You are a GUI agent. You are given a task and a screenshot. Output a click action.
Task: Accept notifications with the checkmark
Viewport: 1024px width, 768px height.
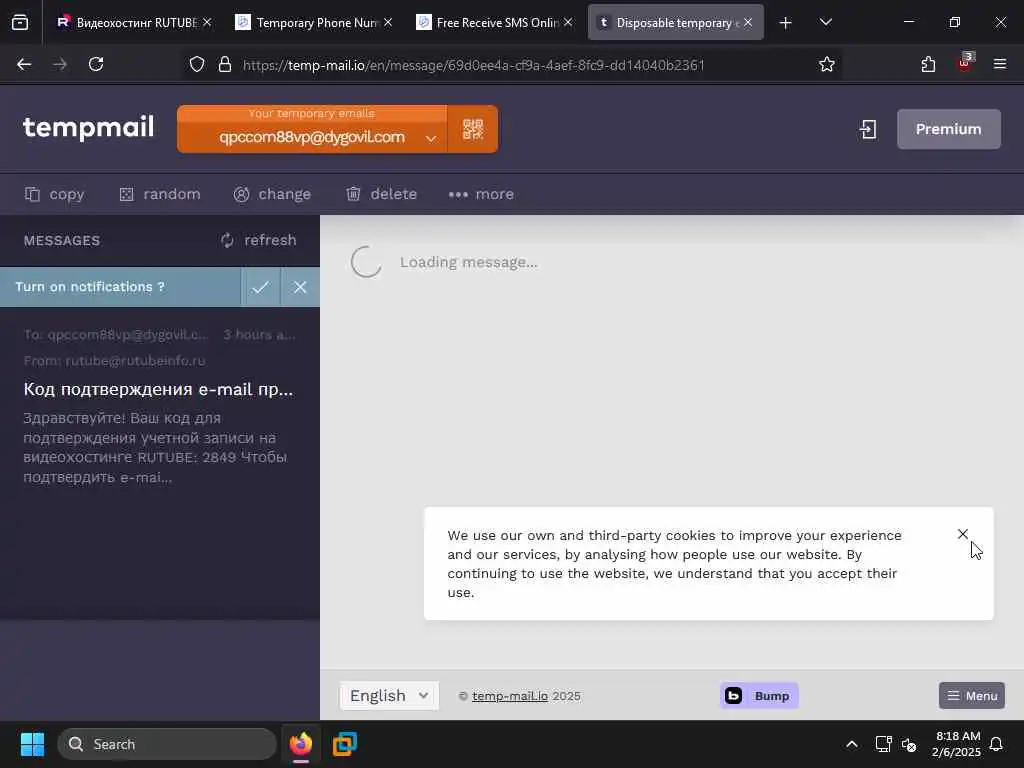pos(261,287)
